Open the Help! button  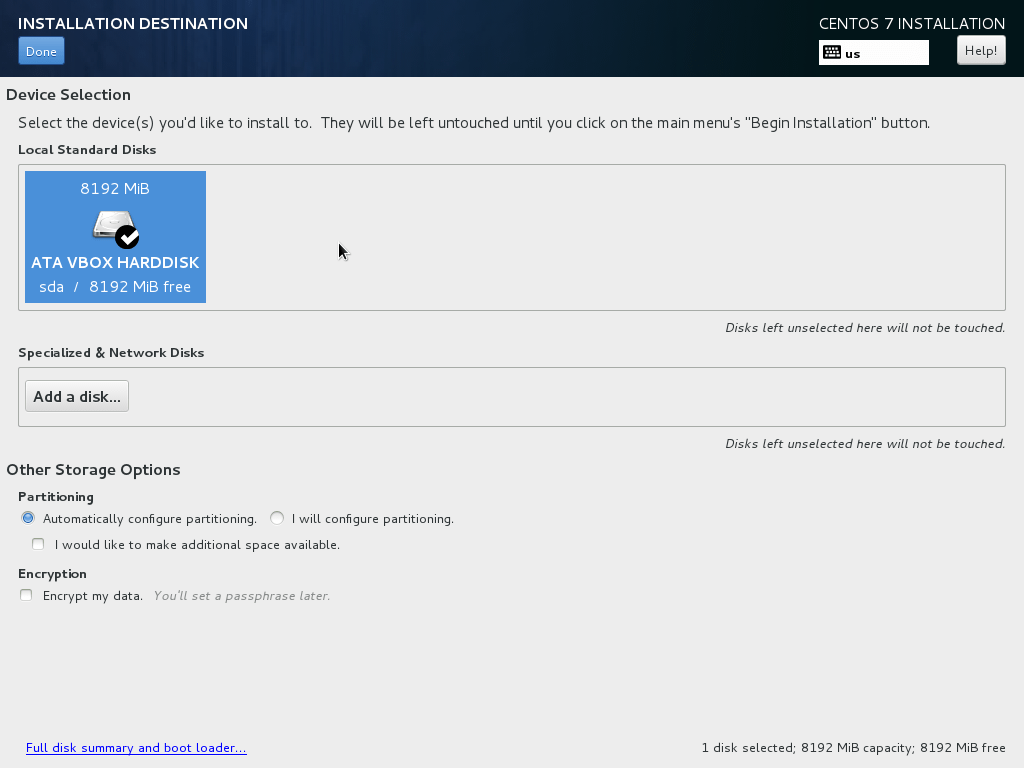pyautogui.click(x=981, y=50)
